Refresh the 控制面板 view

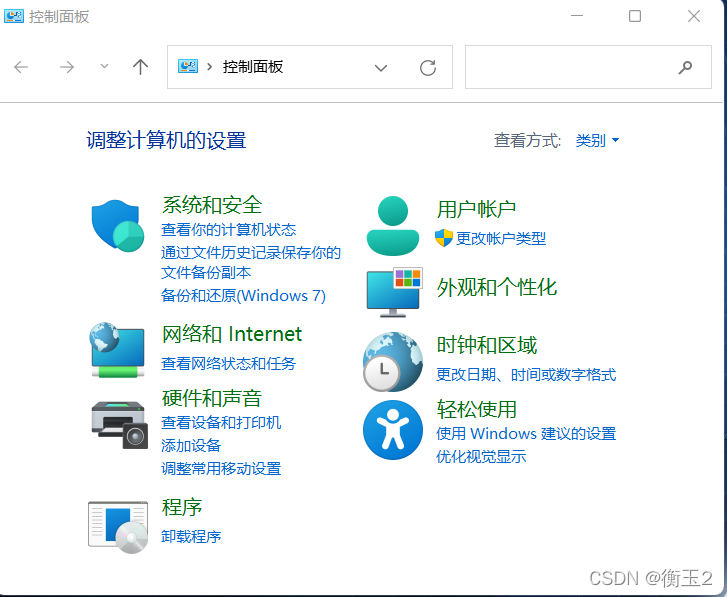[427, 68]
